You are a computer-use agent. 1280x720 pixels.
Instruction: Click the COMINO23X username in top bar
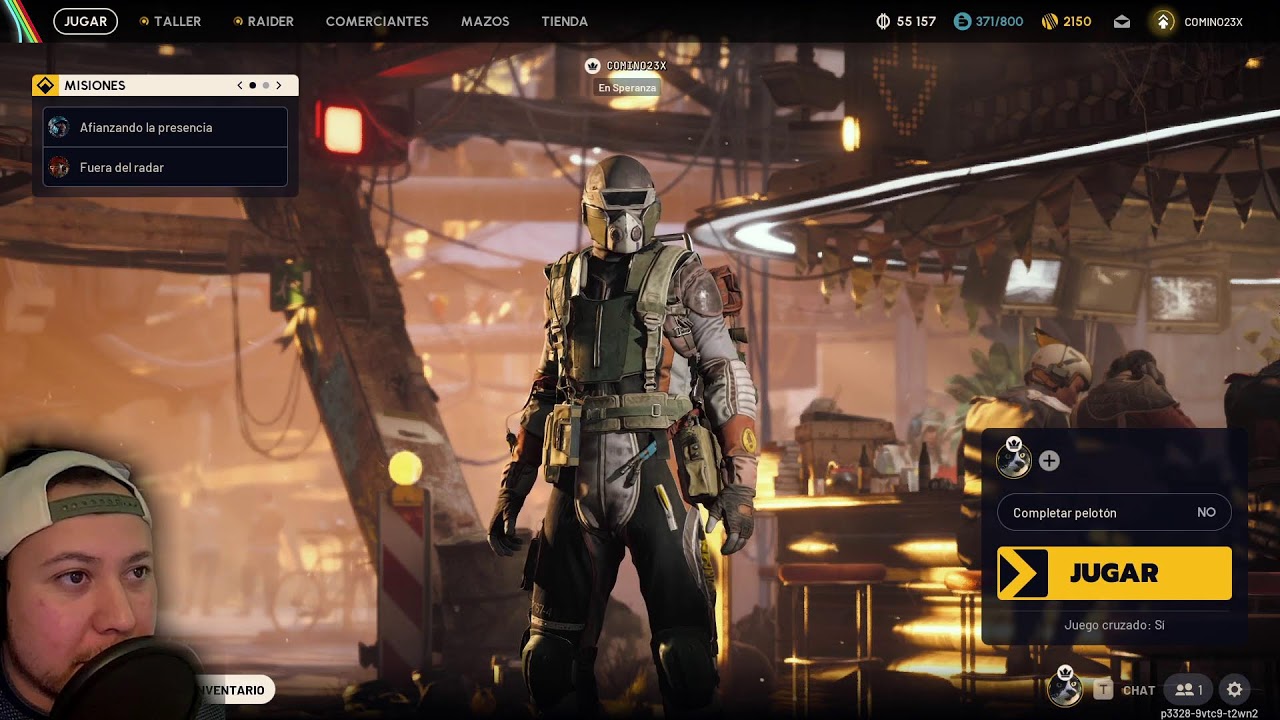click(x=1213, y=22)
